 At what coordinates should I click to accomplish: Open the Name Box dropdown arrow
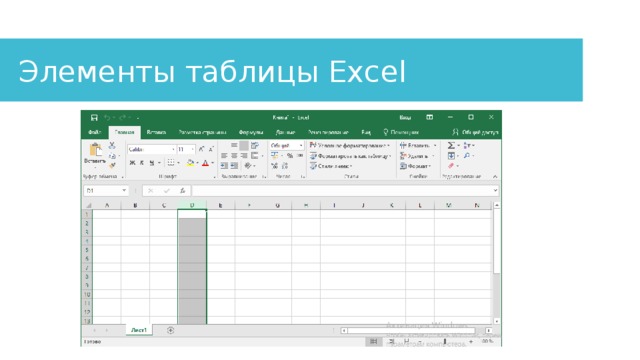[x=124, y=191]
